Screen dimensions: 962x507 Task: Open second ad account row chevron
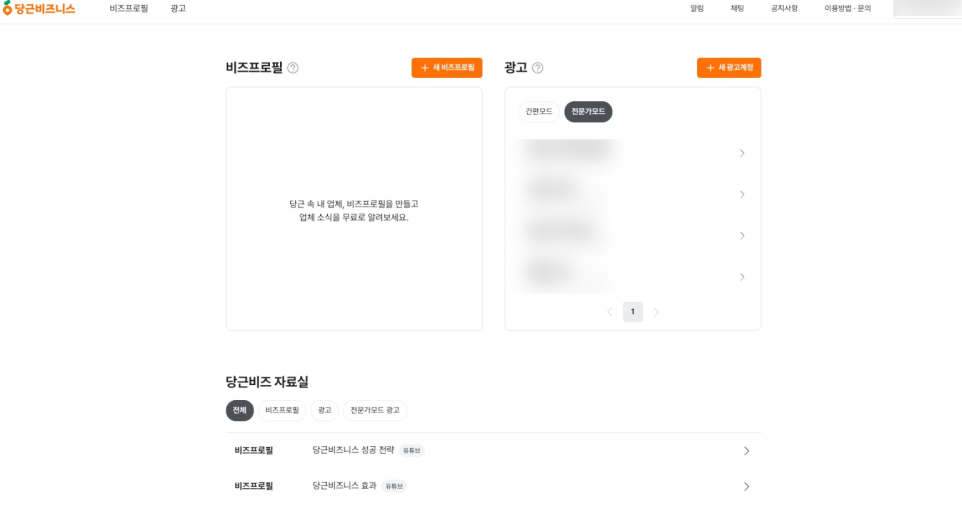click(x=742, y=195)
